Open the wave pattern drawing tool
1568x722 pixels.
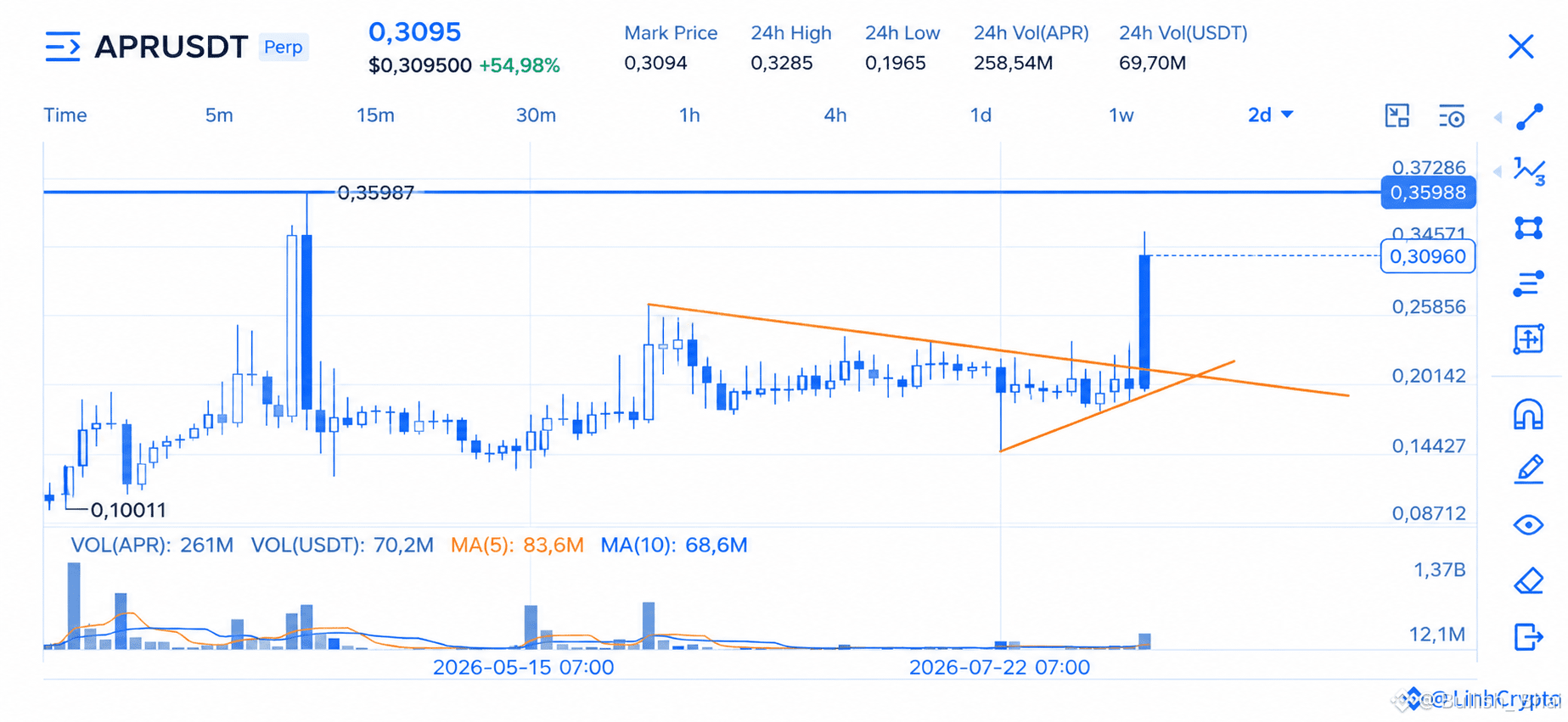point(1529,171)
